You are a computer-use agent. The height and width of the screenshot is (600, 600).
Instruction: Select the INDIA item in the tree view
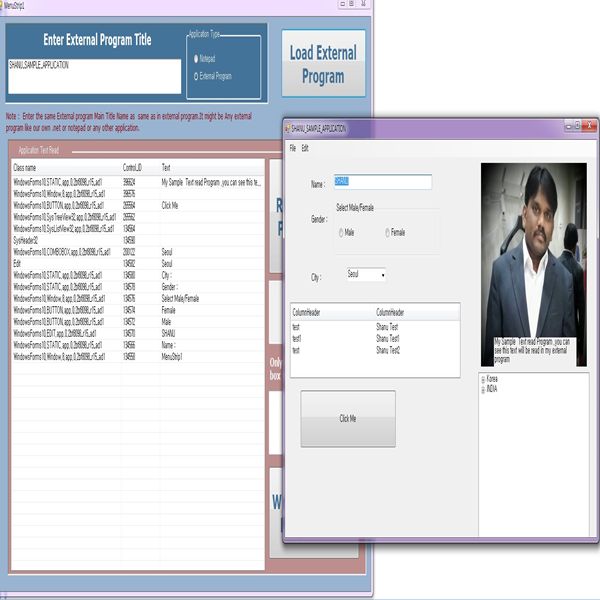(x=492, y=389)
